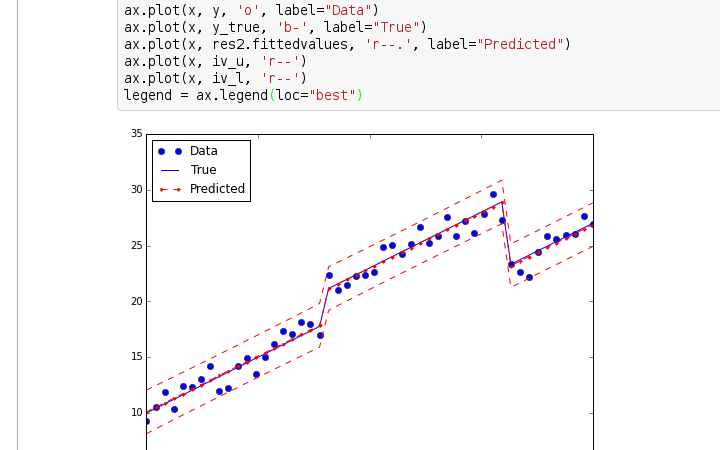Click the y-axis tick label 20
Viewport: 720px width, 450px height.
click(136, 301)
